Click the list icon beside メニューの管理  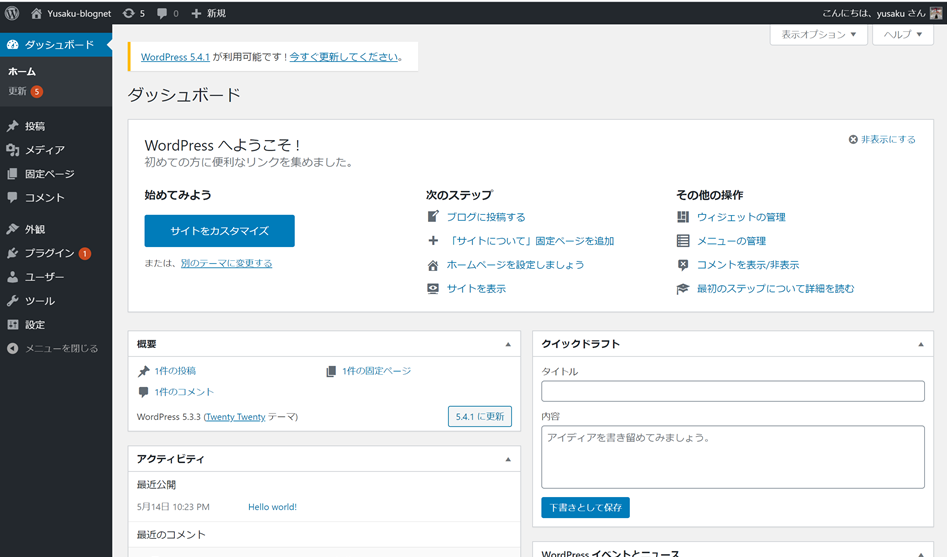tap(683, 240)
